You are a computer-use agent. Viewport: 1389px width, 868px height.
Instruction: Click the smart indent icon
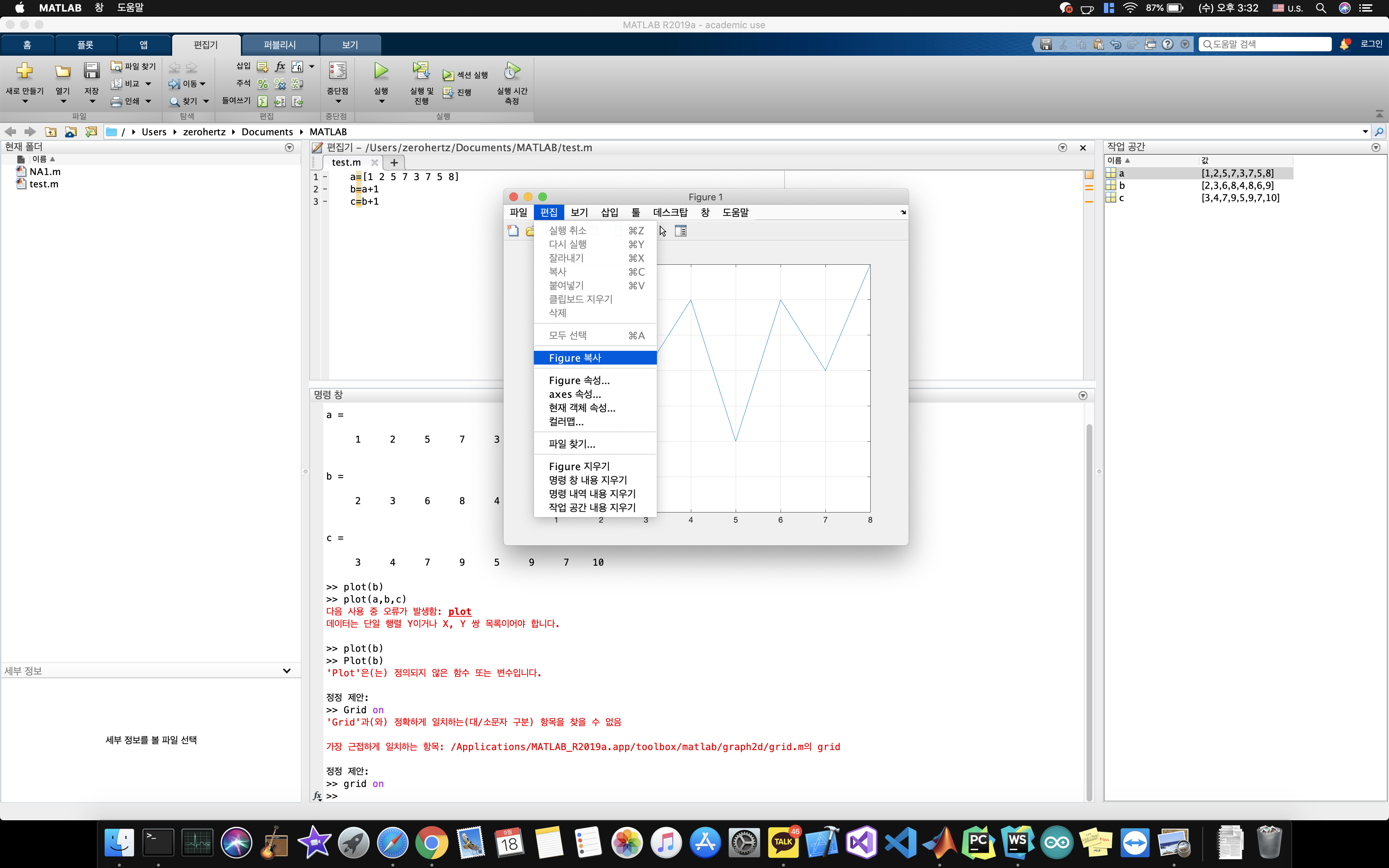click(x=263, y=102)
